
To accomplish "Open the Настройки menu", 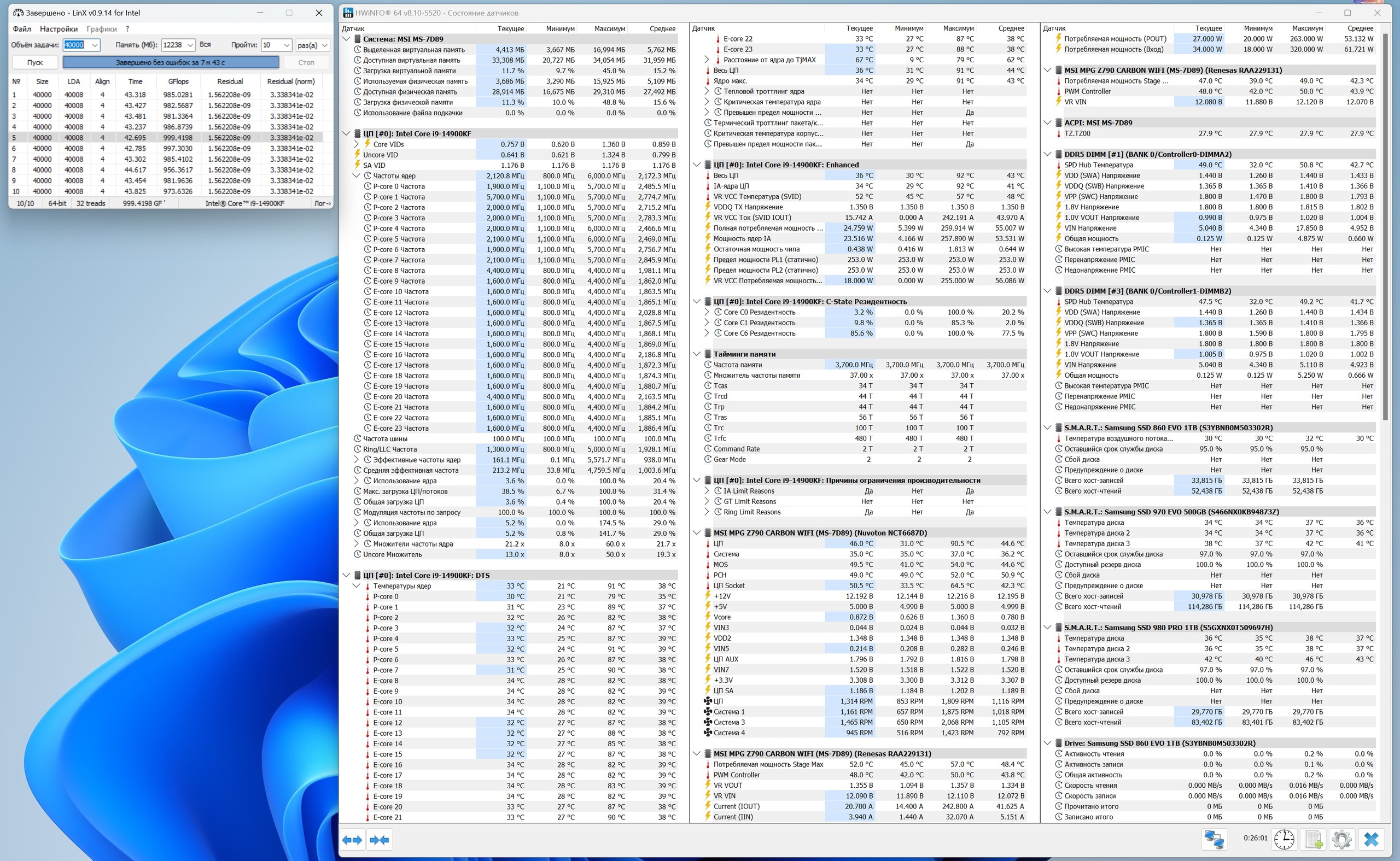I will [x=58, y=29].
